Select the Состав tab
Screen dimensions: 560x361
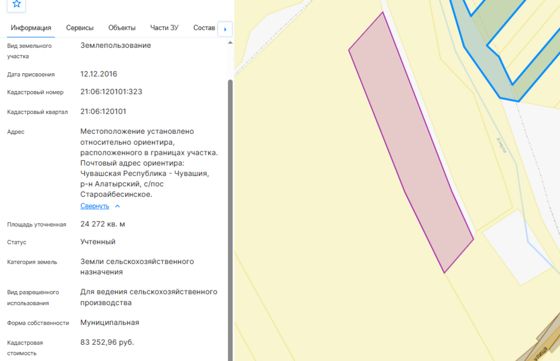coord(204,28)
